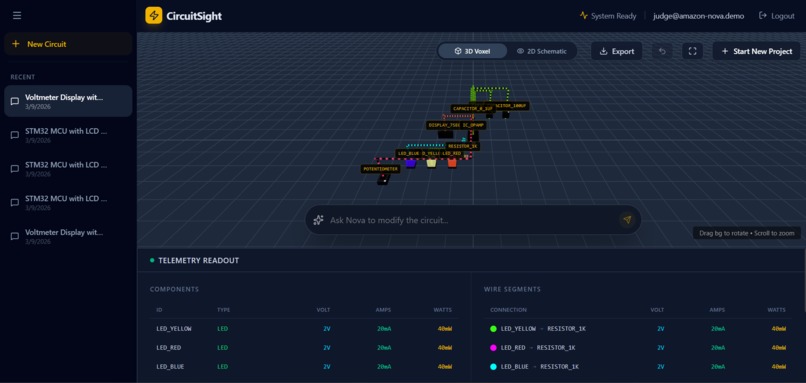Click the eye icon in 2D Schematic tab
This screenshot has height=383, width=806.
tap(520, 51)
